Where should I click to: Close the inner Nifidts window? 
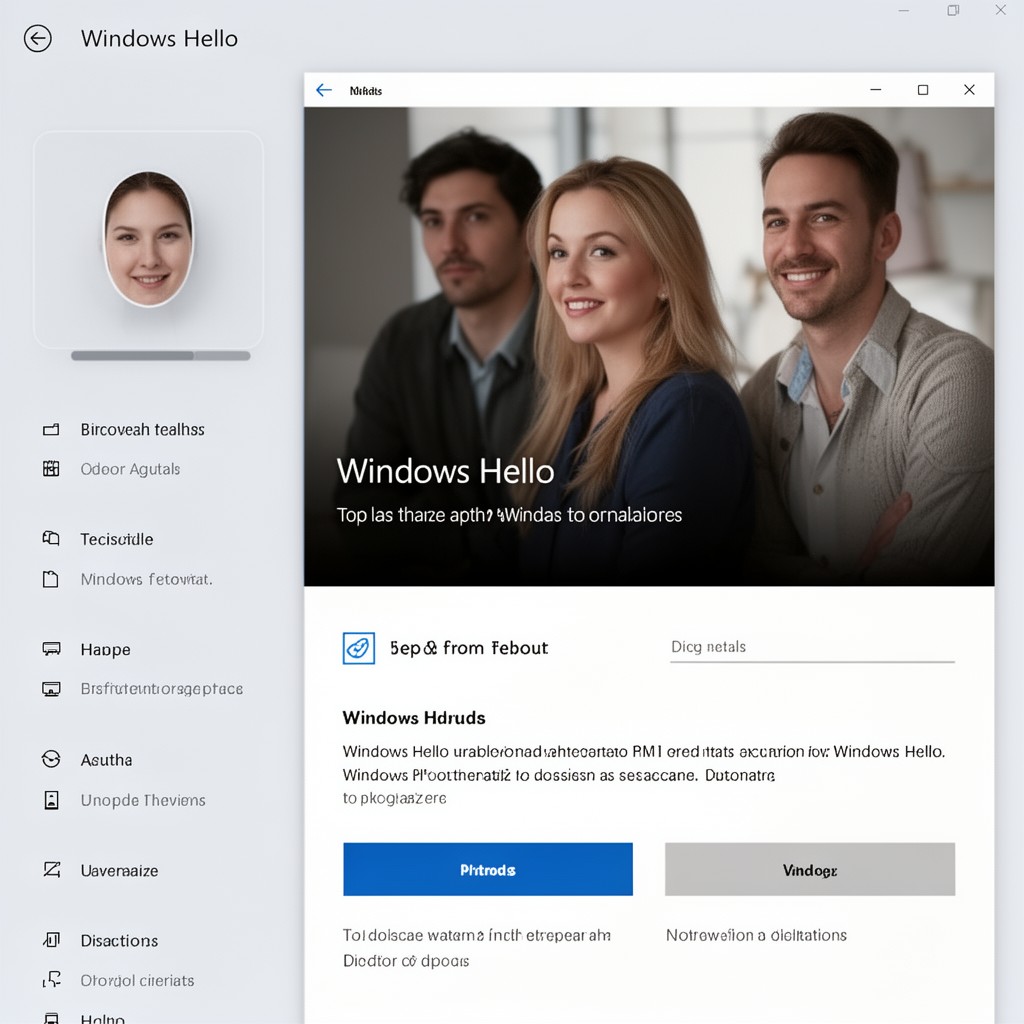[x=969, y=90]
